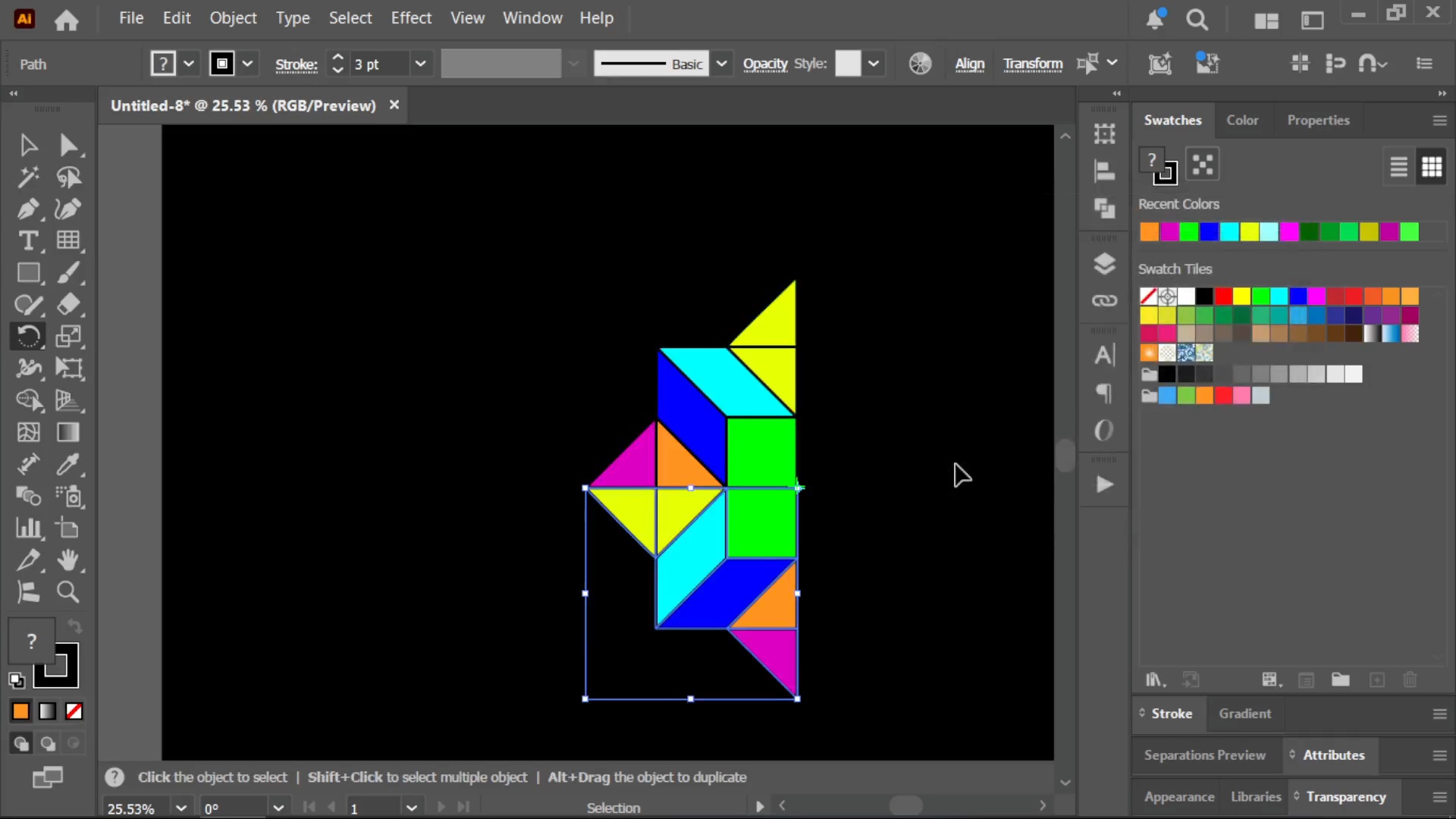
Task: Select the Pen tool
Action: pos(28,209)
